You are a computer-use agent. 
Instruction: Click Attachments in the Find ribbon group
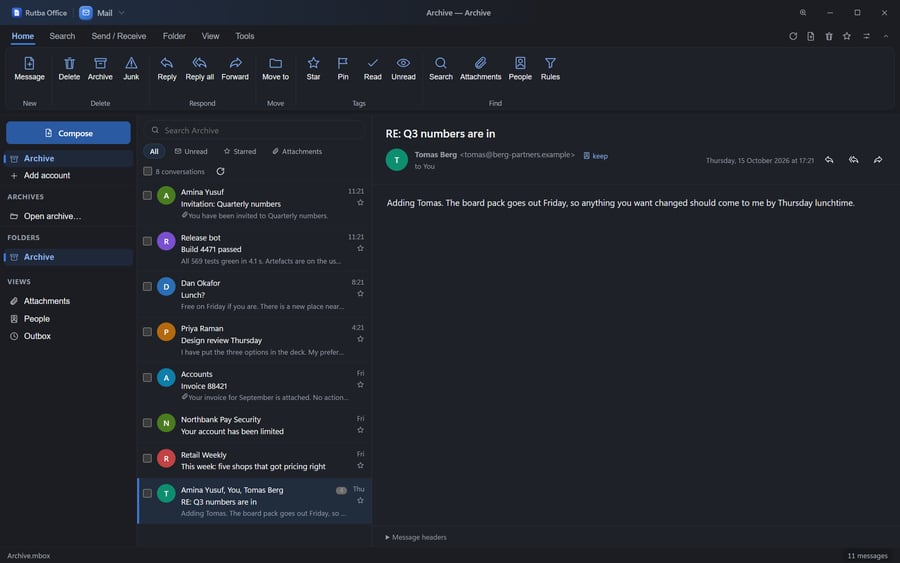480,69
